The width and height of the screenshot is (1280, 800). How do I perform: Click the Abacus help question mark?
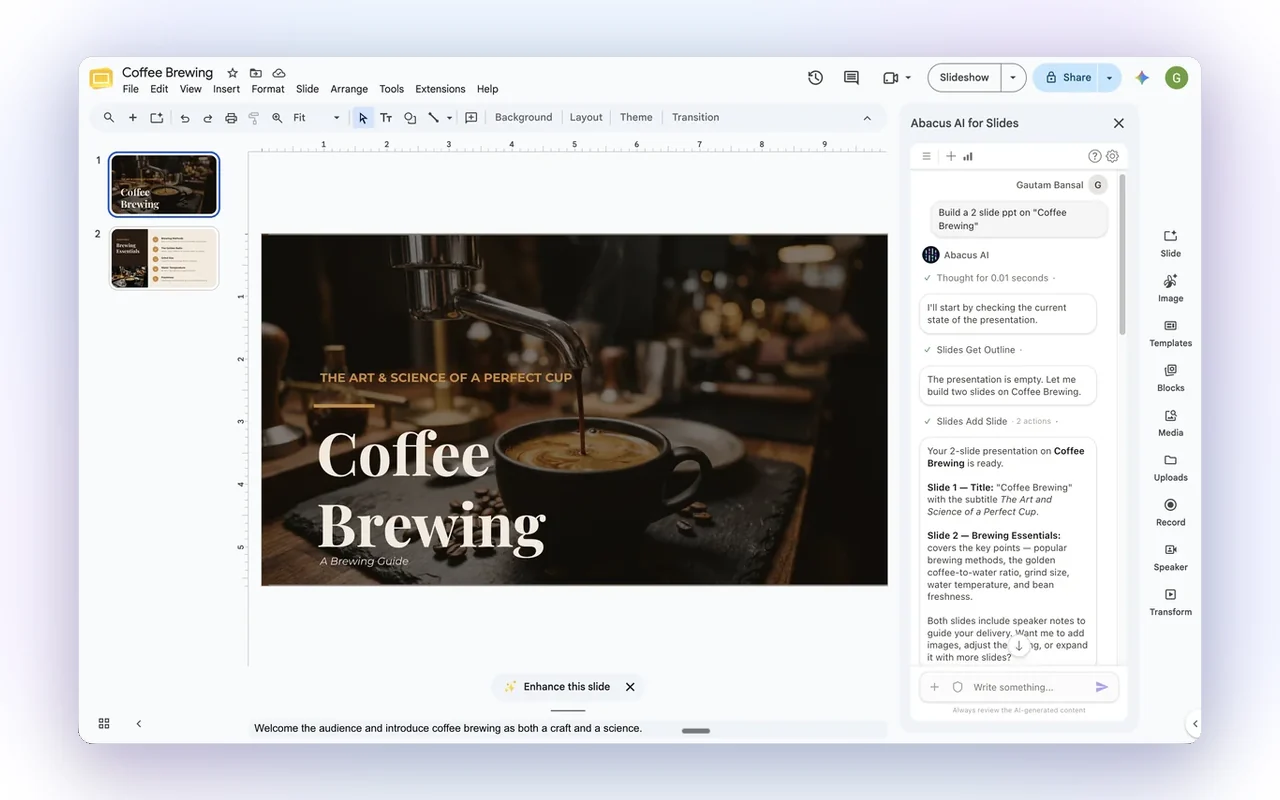tap(1094, 156)
